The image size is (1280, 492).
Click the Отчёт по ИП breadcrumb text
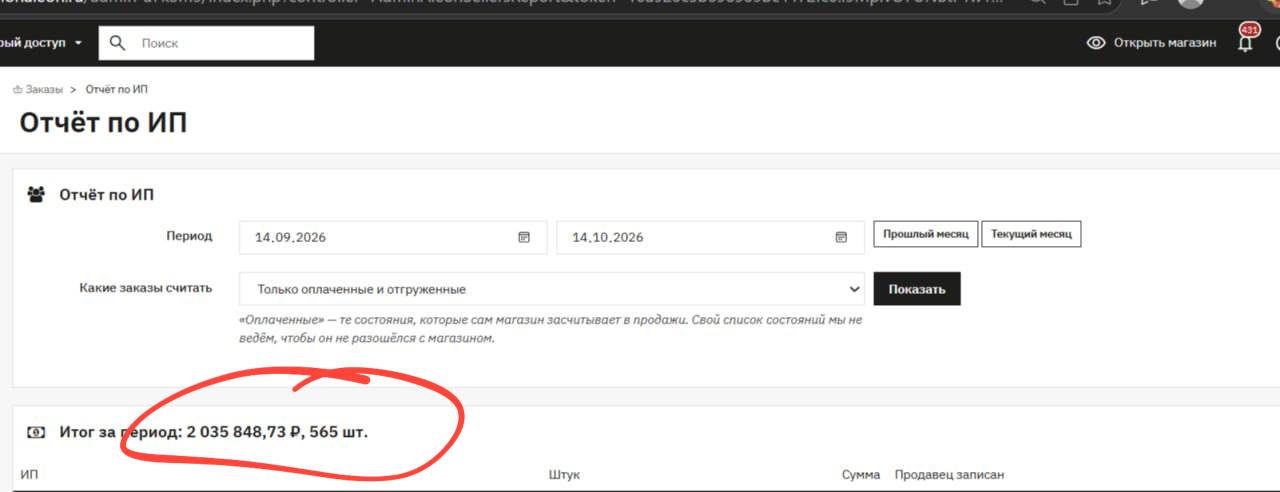[117, 90]
